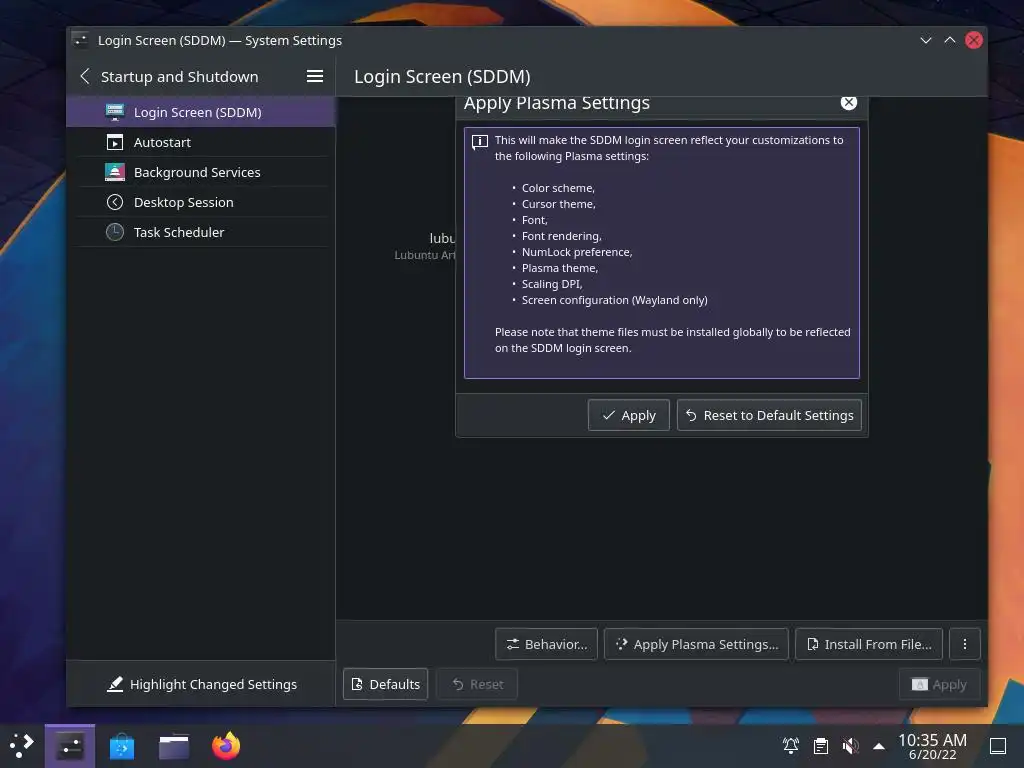Click the Background Services bell icon
The height and width of the screenshot is (768, 1024).
(115, 172)
